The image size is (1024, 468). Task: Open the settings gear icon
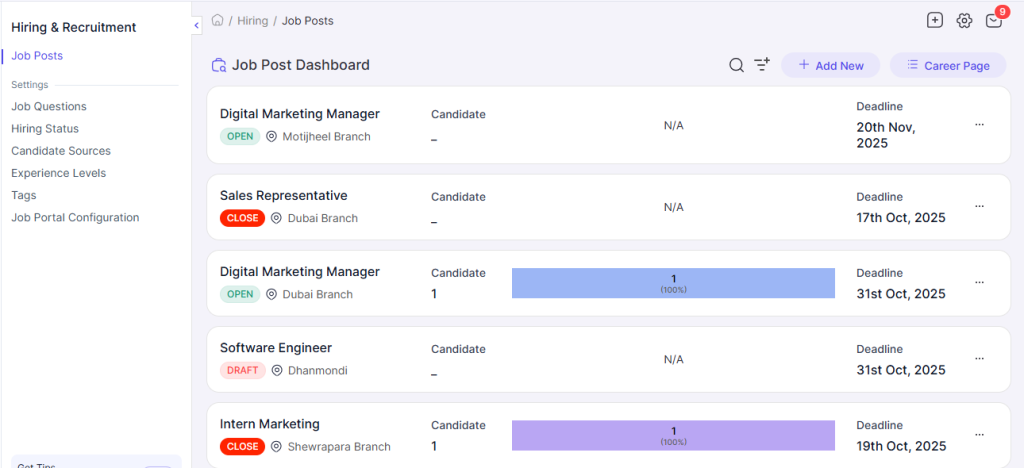pyautogui.click(x=964, y=21)
